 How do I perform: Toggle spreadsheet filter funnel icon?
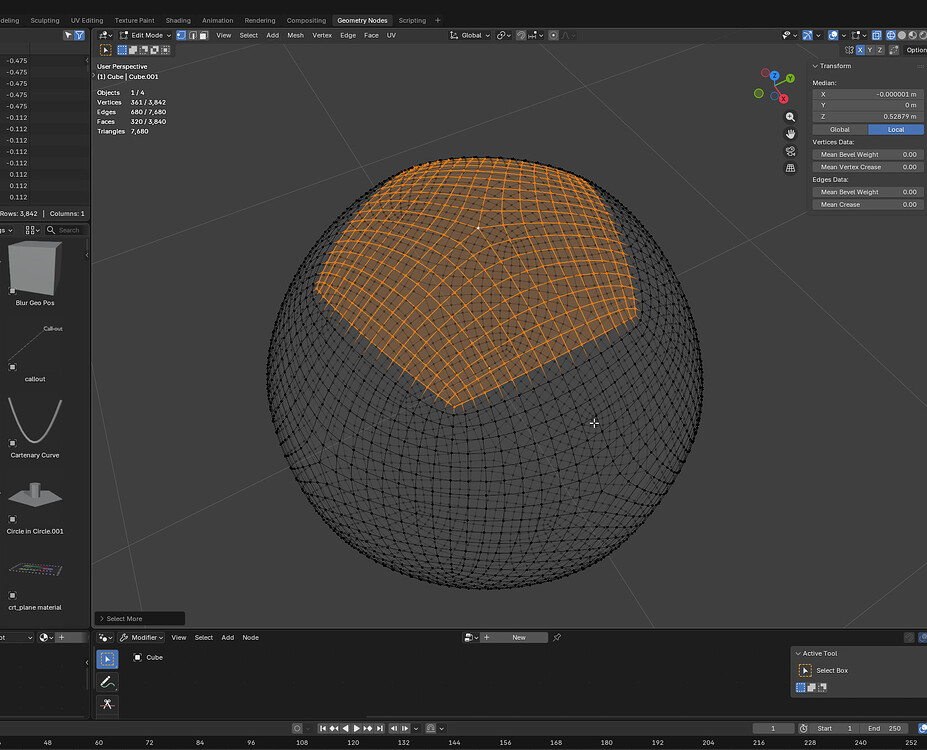coord(79,35)
